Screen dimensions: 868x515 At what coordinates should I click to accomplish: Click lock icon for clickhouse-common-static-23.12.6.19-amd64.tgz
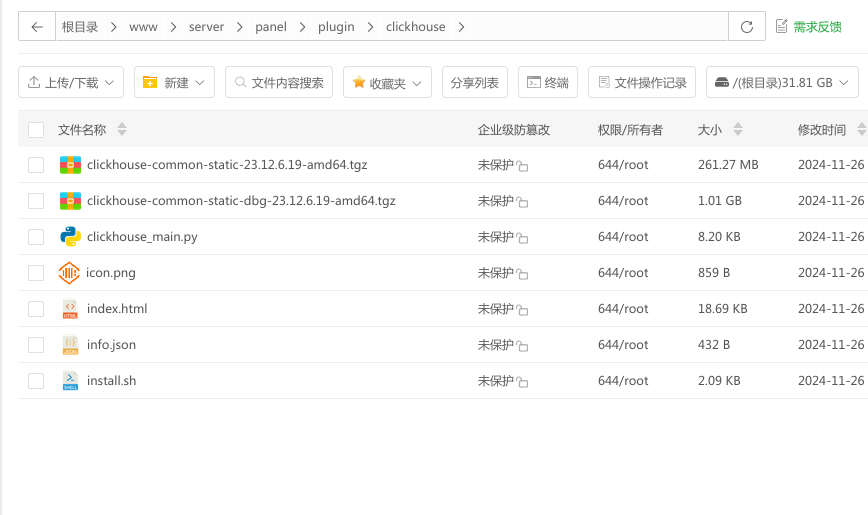[522, 166]
